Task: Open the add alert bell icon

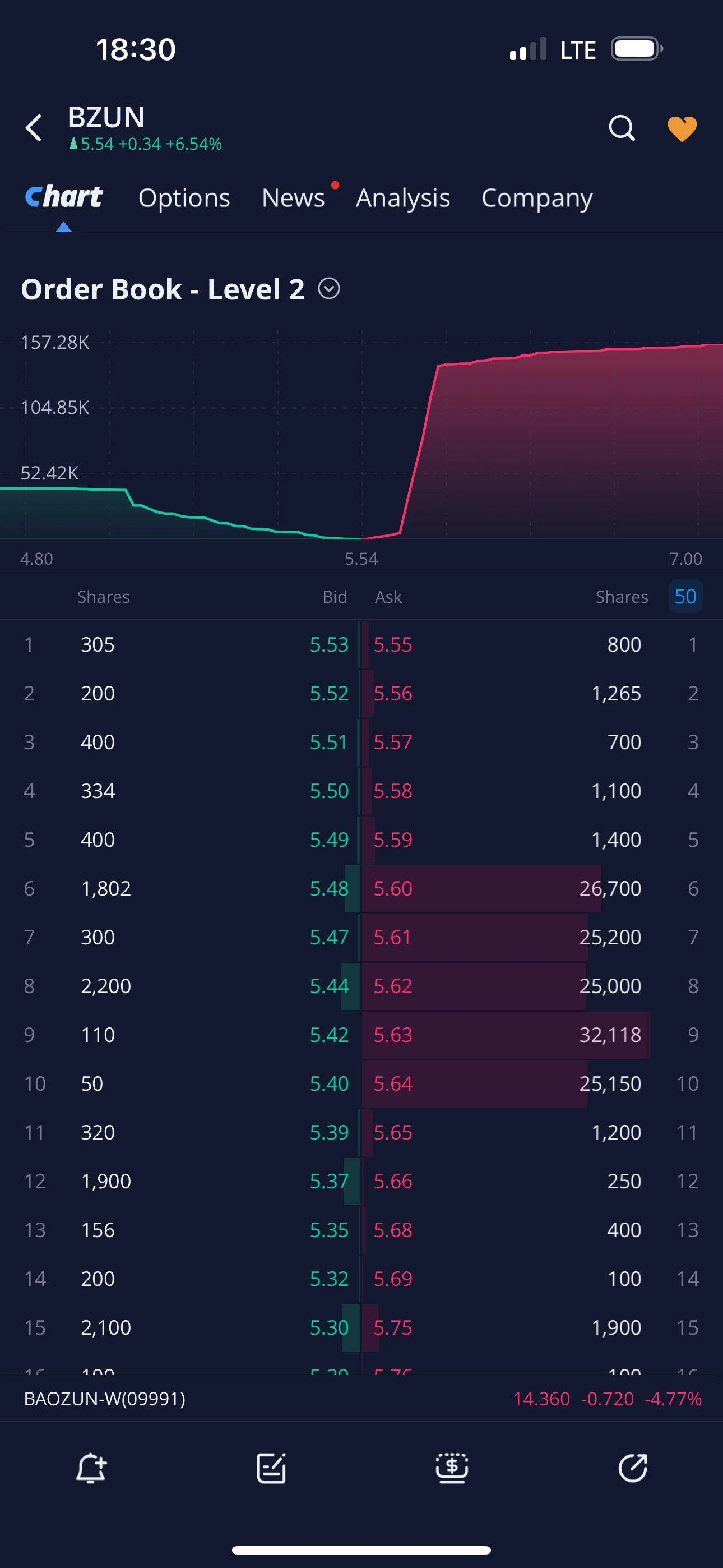Action: coord(91,1468)
